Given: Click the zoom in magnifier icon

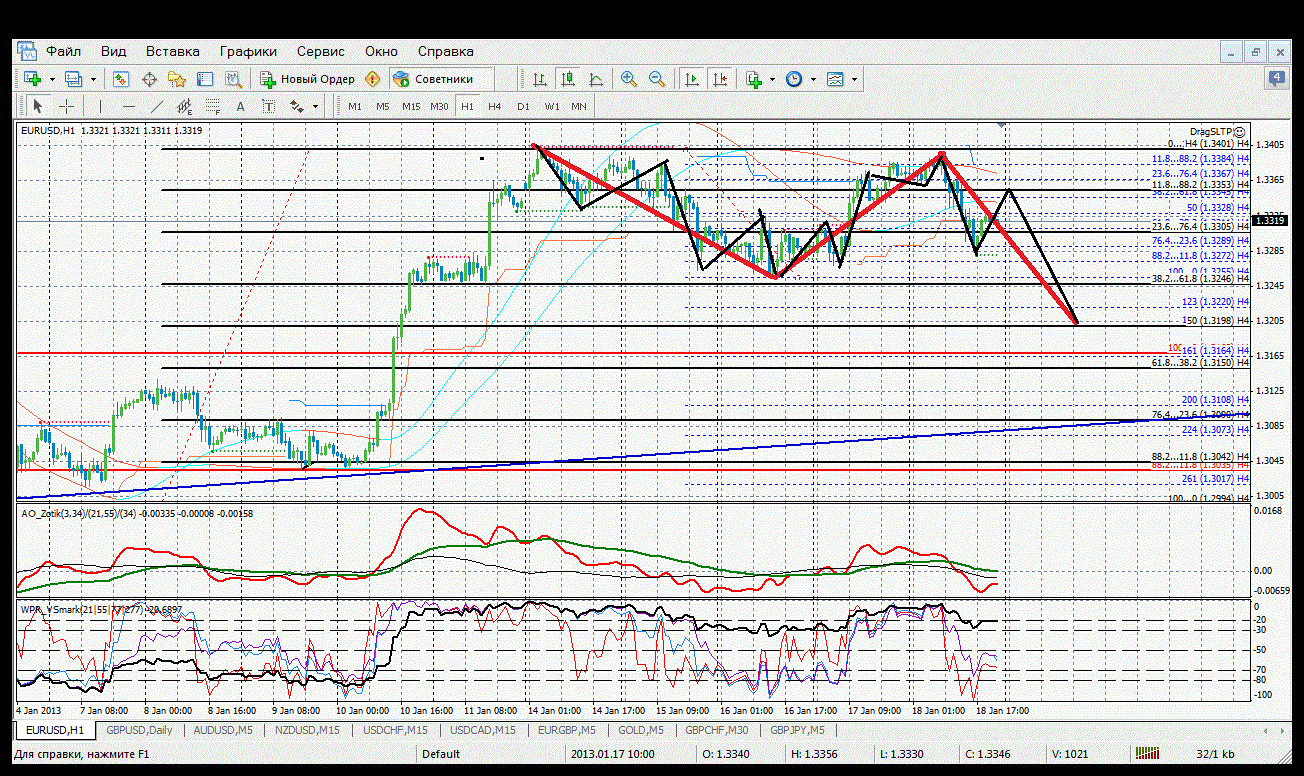Looking at the screenshot, I should coord(629,79).
